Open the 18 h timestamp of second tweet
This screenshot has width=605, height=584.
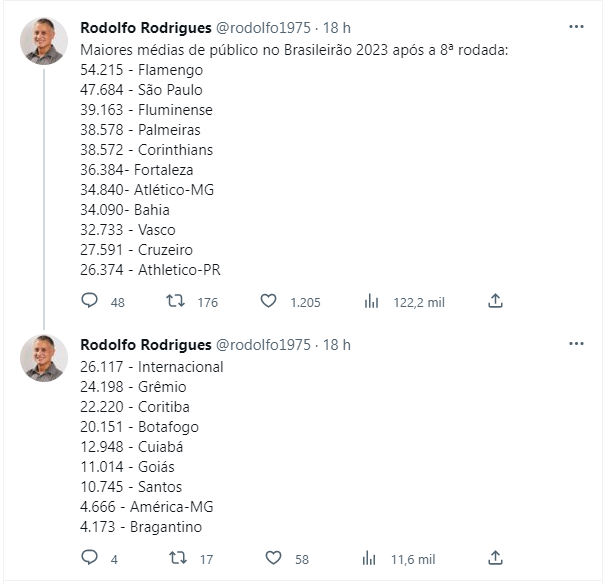pyautogui.click(x=336, y=345)
